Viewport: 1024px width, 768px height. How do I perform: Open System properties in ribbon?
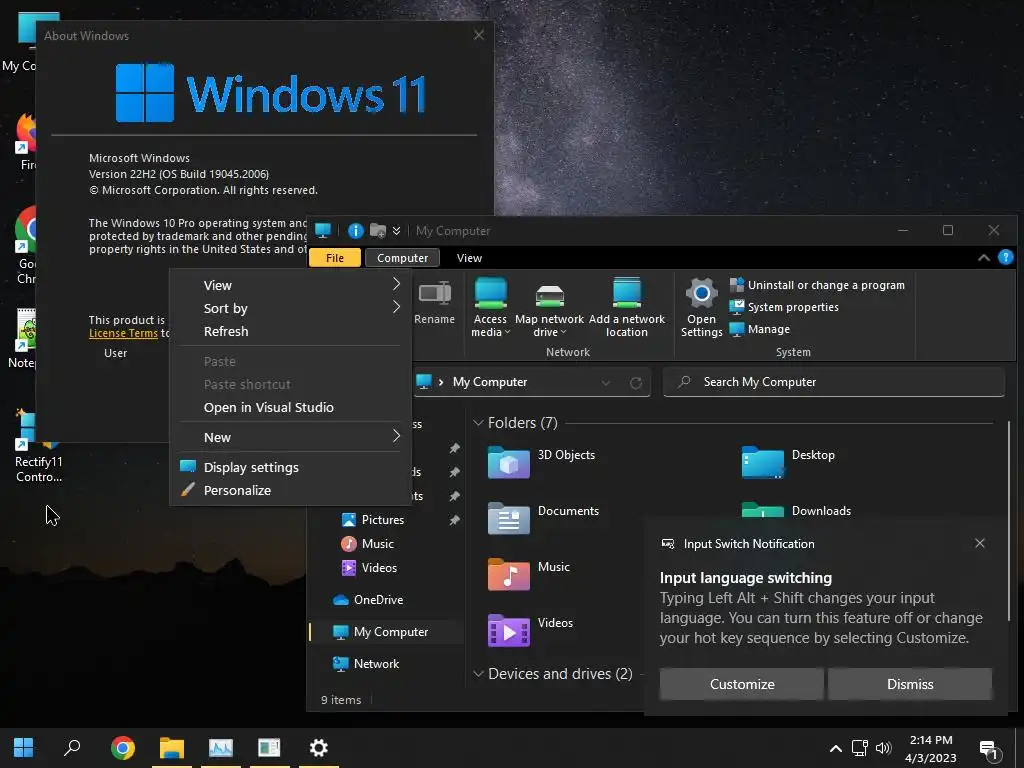(x=784, y=307)
